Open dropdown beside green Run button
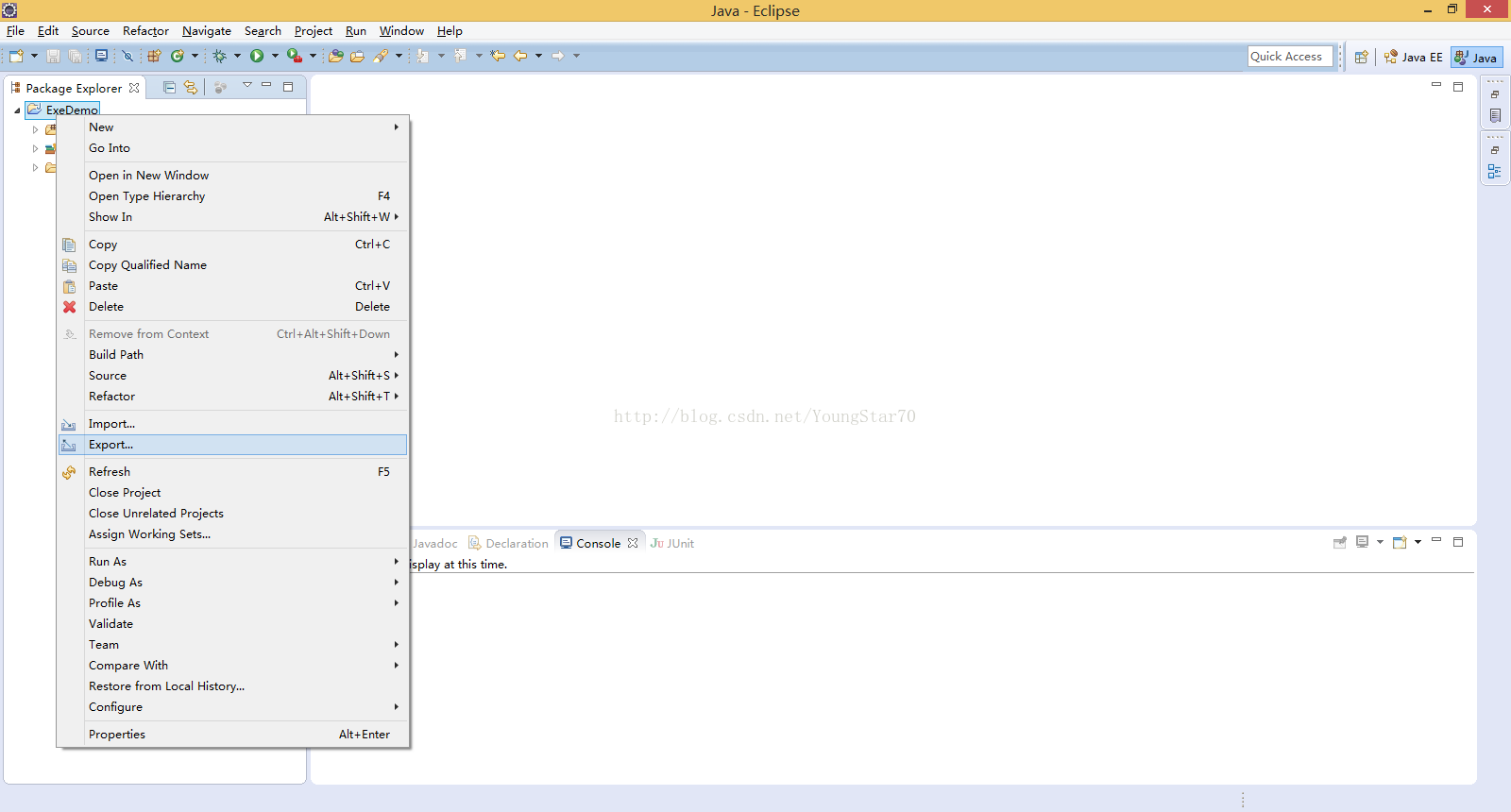The height and width of the screenshot is (812, 1511). [275, 57]
